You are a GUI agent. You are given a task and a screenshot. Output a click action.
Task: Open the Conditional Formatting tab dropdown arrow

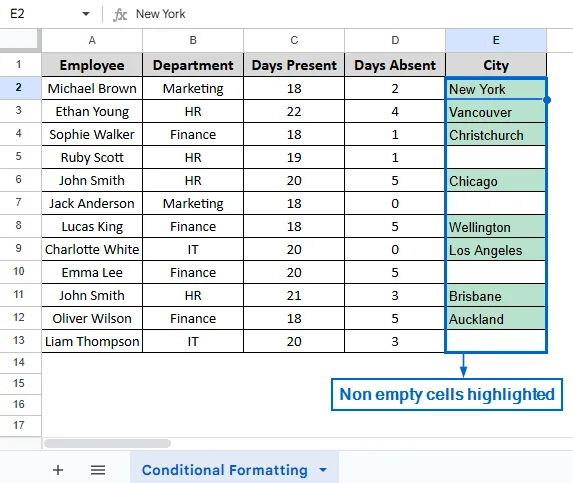pyautogui.click(x=323, y=470)
